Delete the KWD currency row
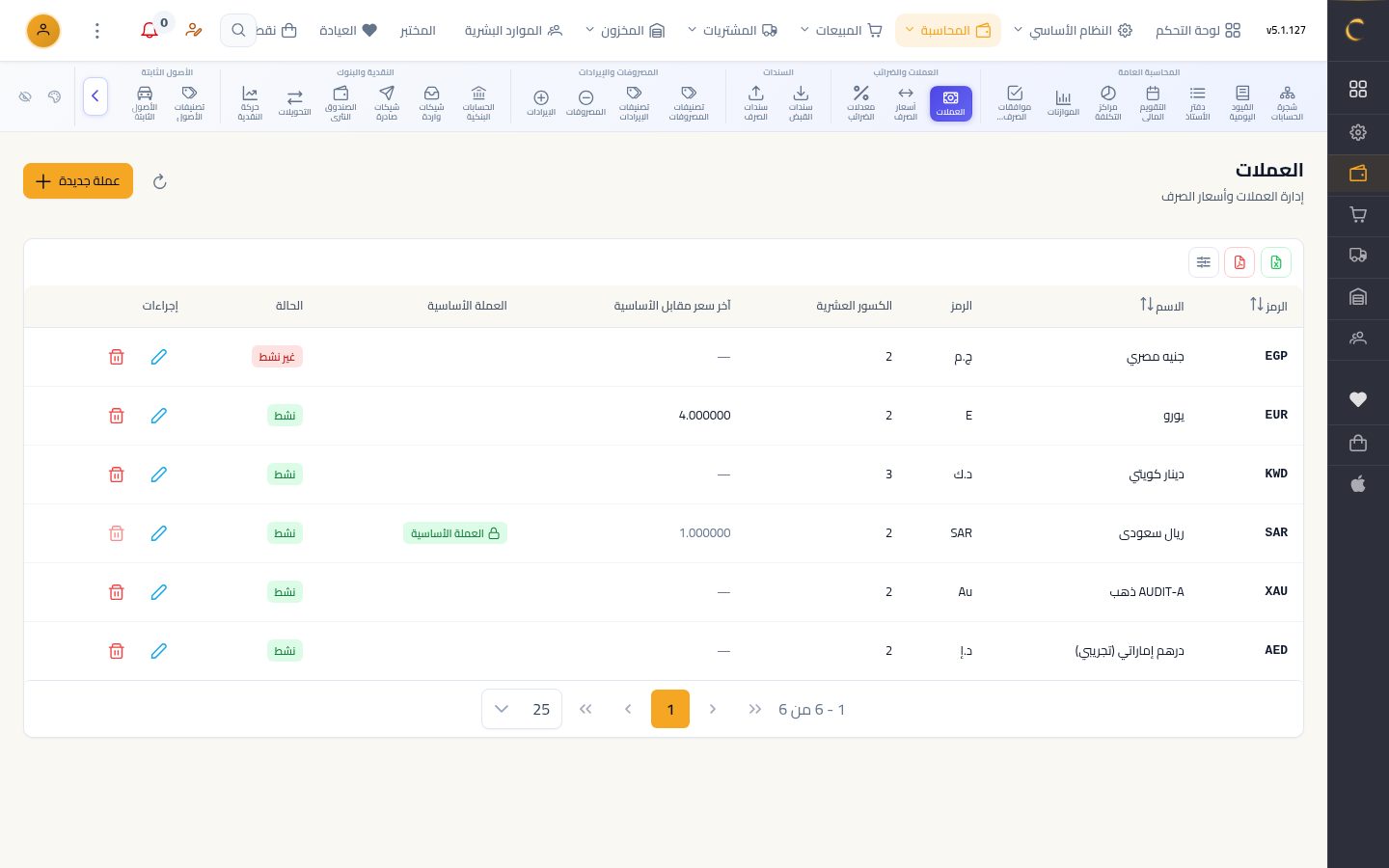1389x868 pixels. click(117, 475)
